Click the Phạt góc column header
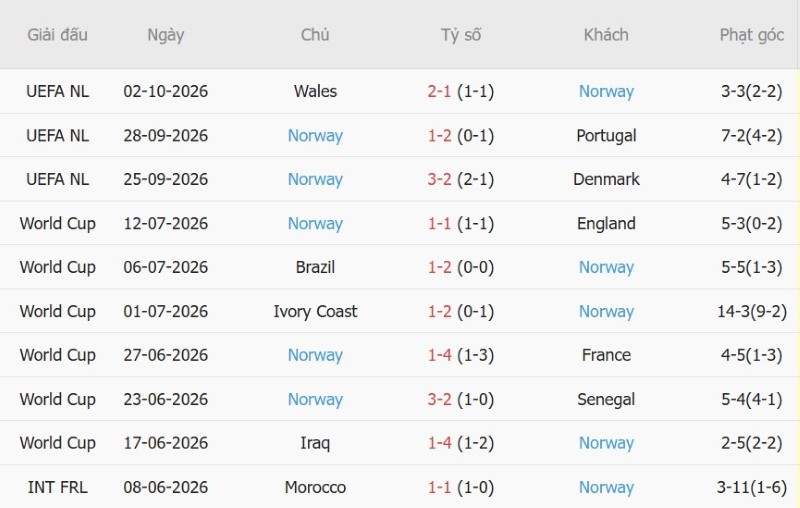 [752, 35]
